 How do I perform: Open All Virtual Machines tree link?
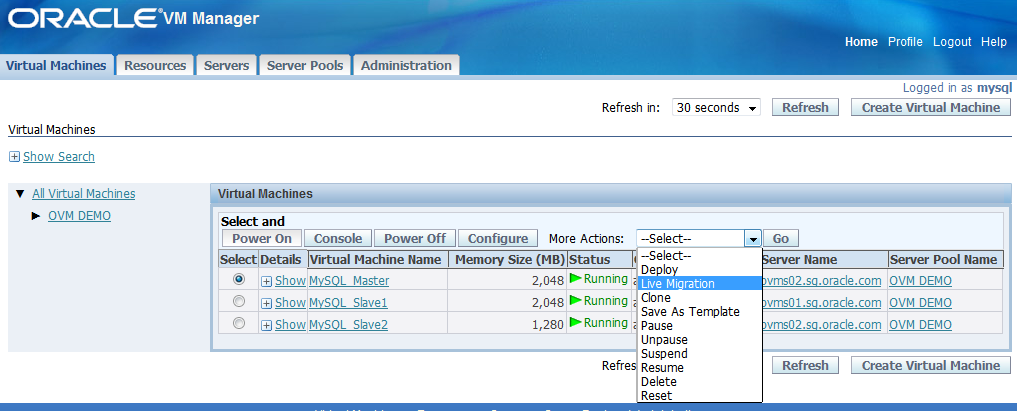(x=84, y=194)
